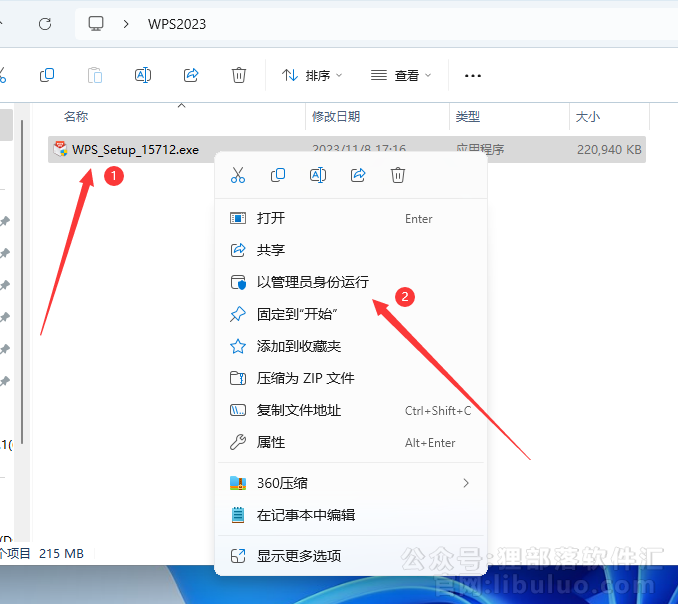Open the three-dots more options menu
The width and height of the screenshot is (678, 604).
coord(473,76)
